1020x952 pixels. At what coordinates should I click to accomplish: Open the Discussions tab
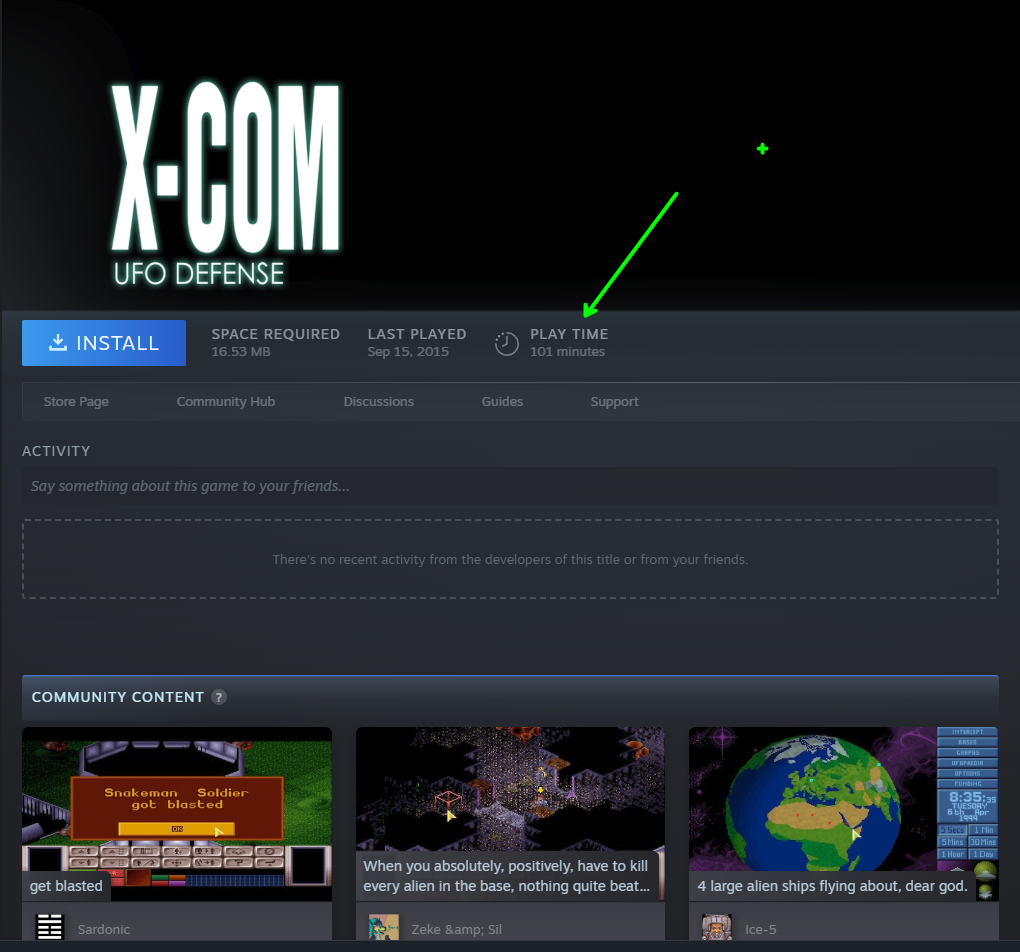[x=379, y=401]
